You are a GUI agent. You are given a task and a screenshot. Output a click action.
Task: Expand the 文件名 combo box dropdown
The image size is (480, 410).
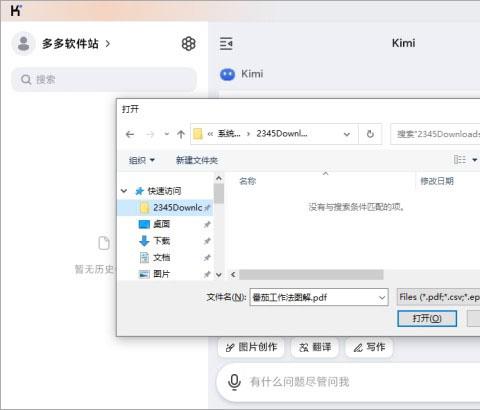pos(382,297)
